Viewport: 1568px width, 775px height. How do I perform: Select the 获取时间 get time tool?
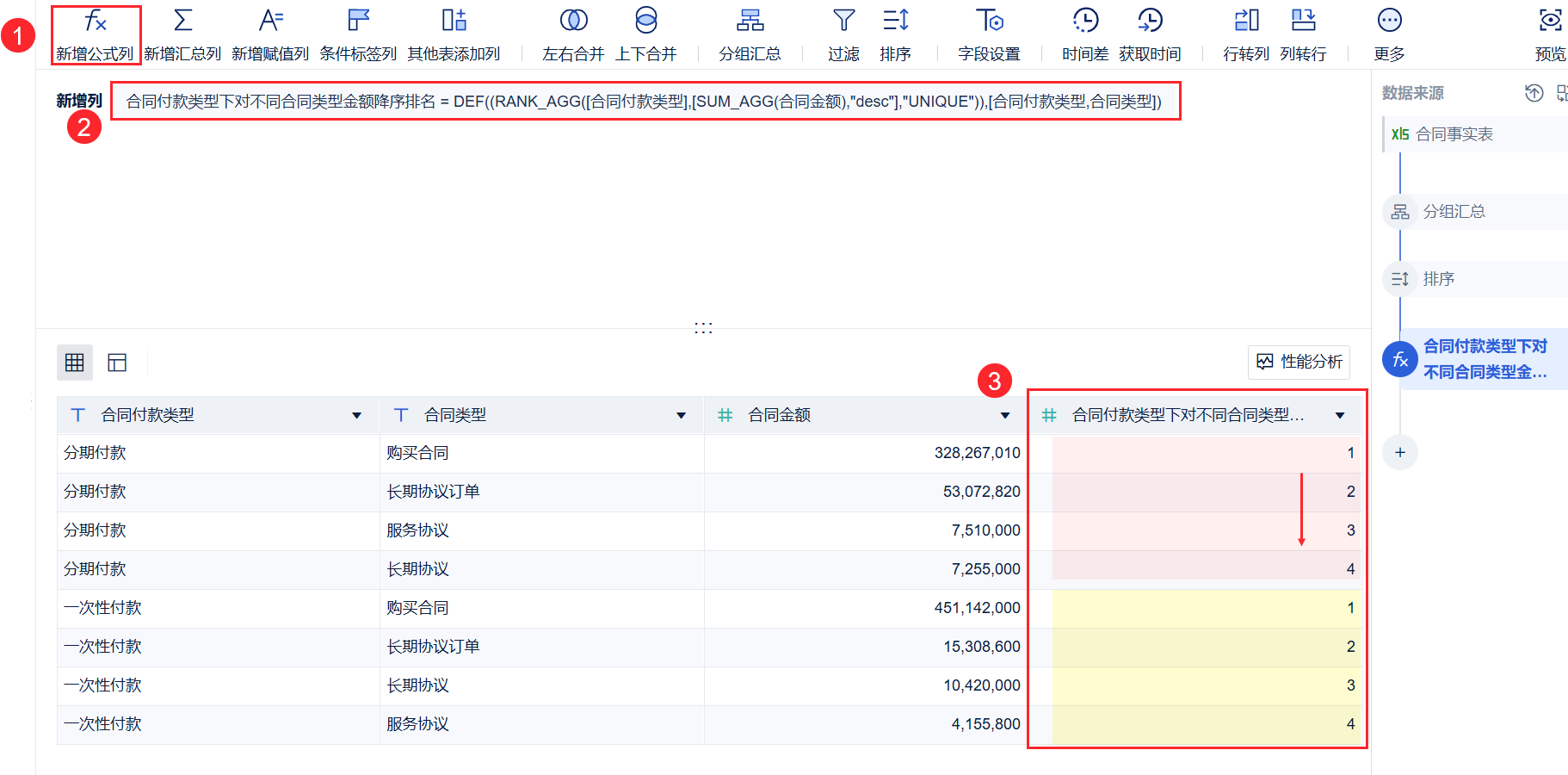[x=1150, y=34]
